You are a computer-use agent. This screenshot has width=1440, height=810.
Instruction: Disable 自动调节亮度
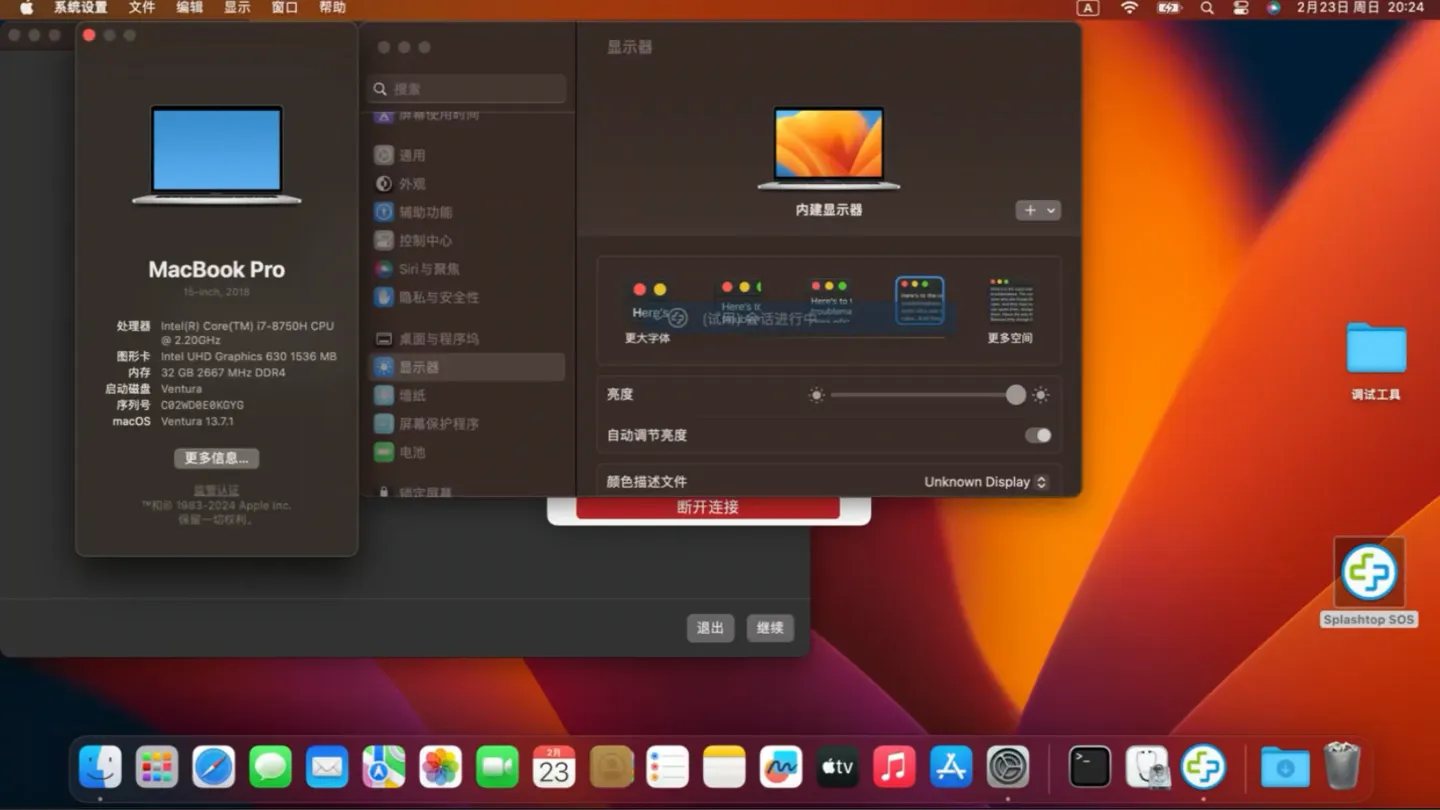1037,435
